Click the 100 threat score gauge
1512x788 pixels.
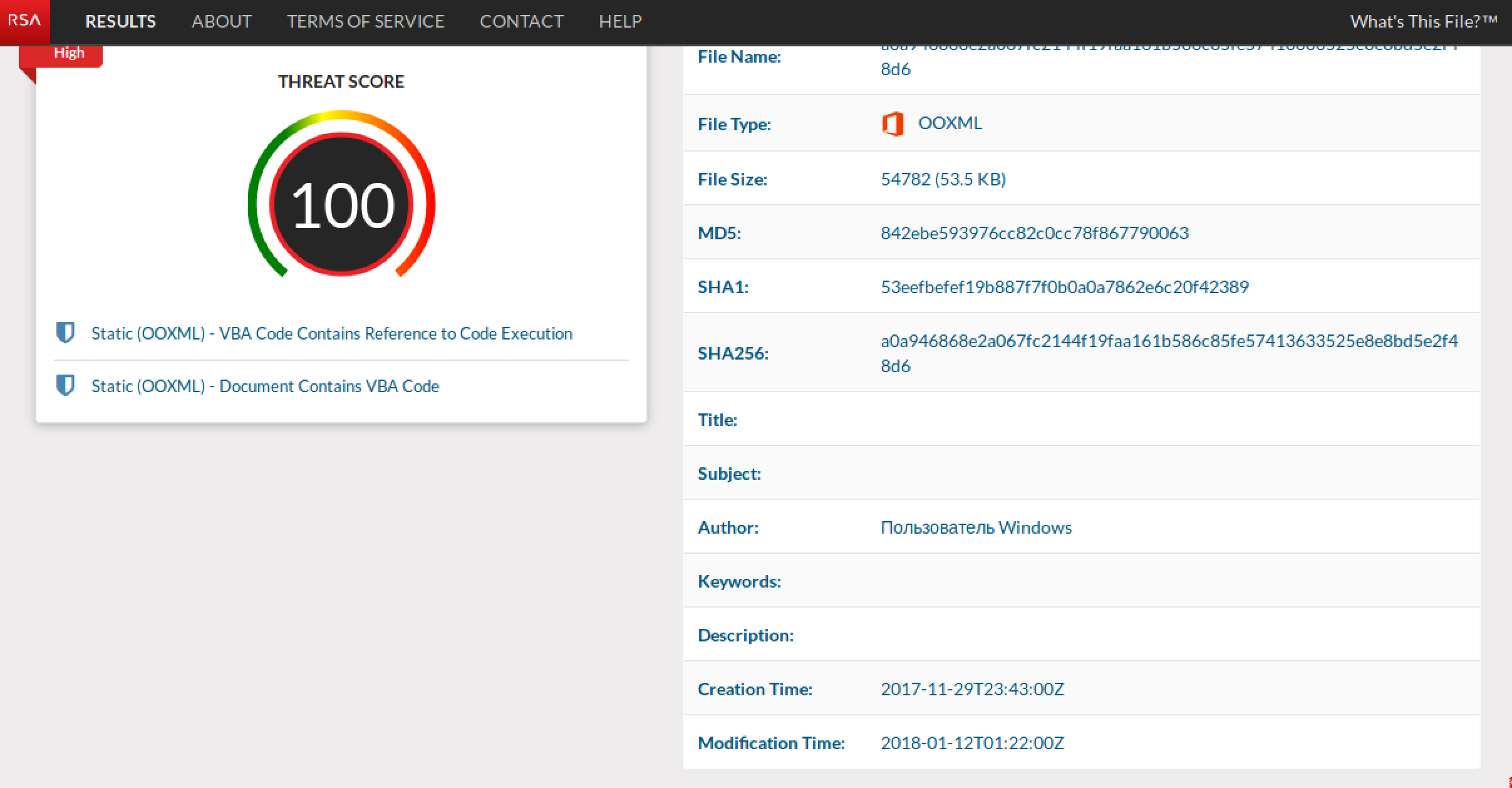341,204
